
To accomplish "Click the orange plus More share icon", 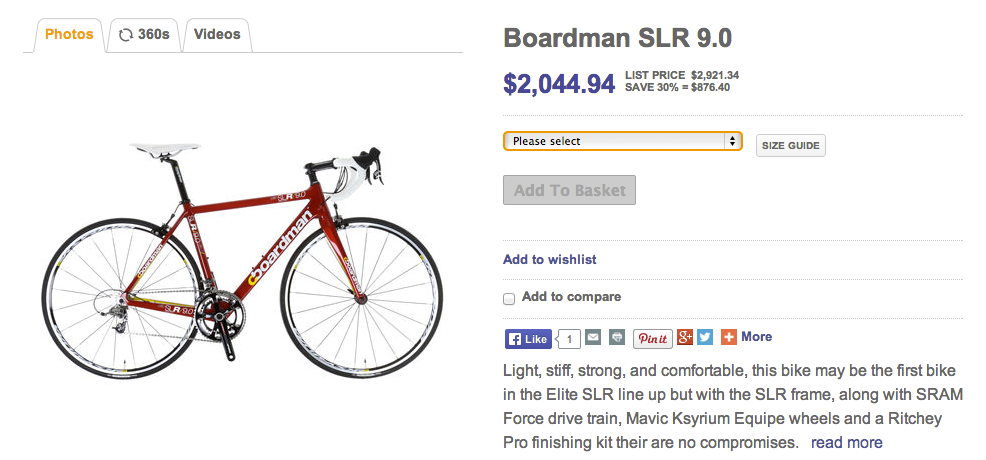I will pyautogui.click(x=729, y=338).
